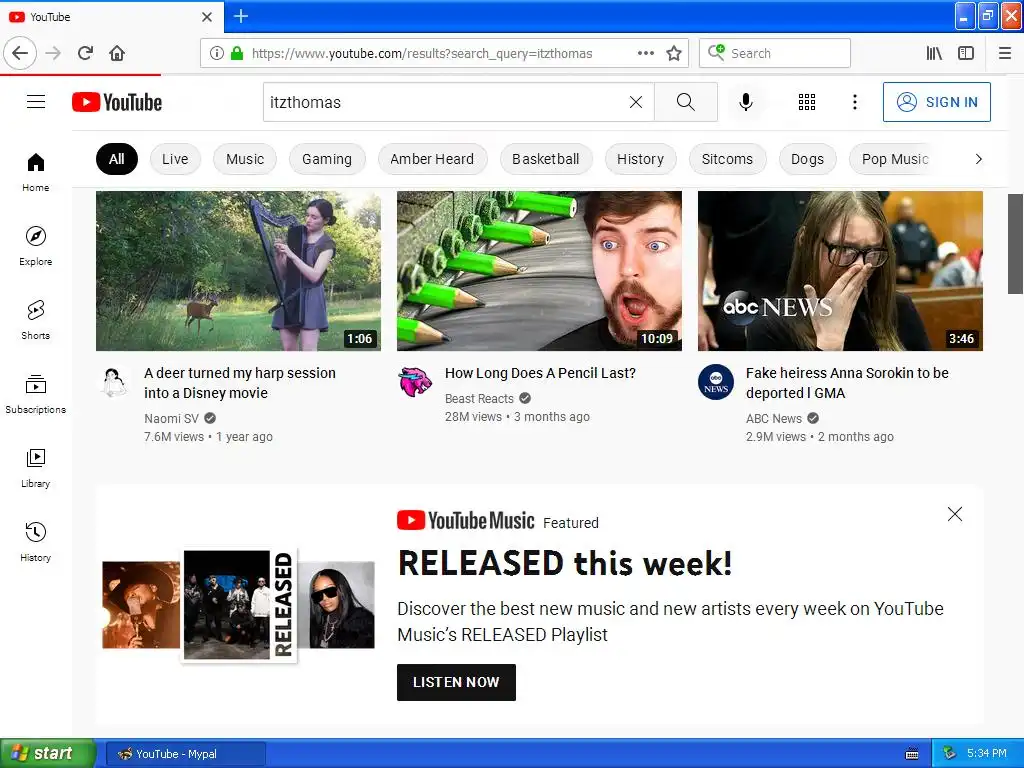Reload the page with refresh icon
This screenshot has width=1024, height=768.
pyautogui.click(x=86, y=53)
